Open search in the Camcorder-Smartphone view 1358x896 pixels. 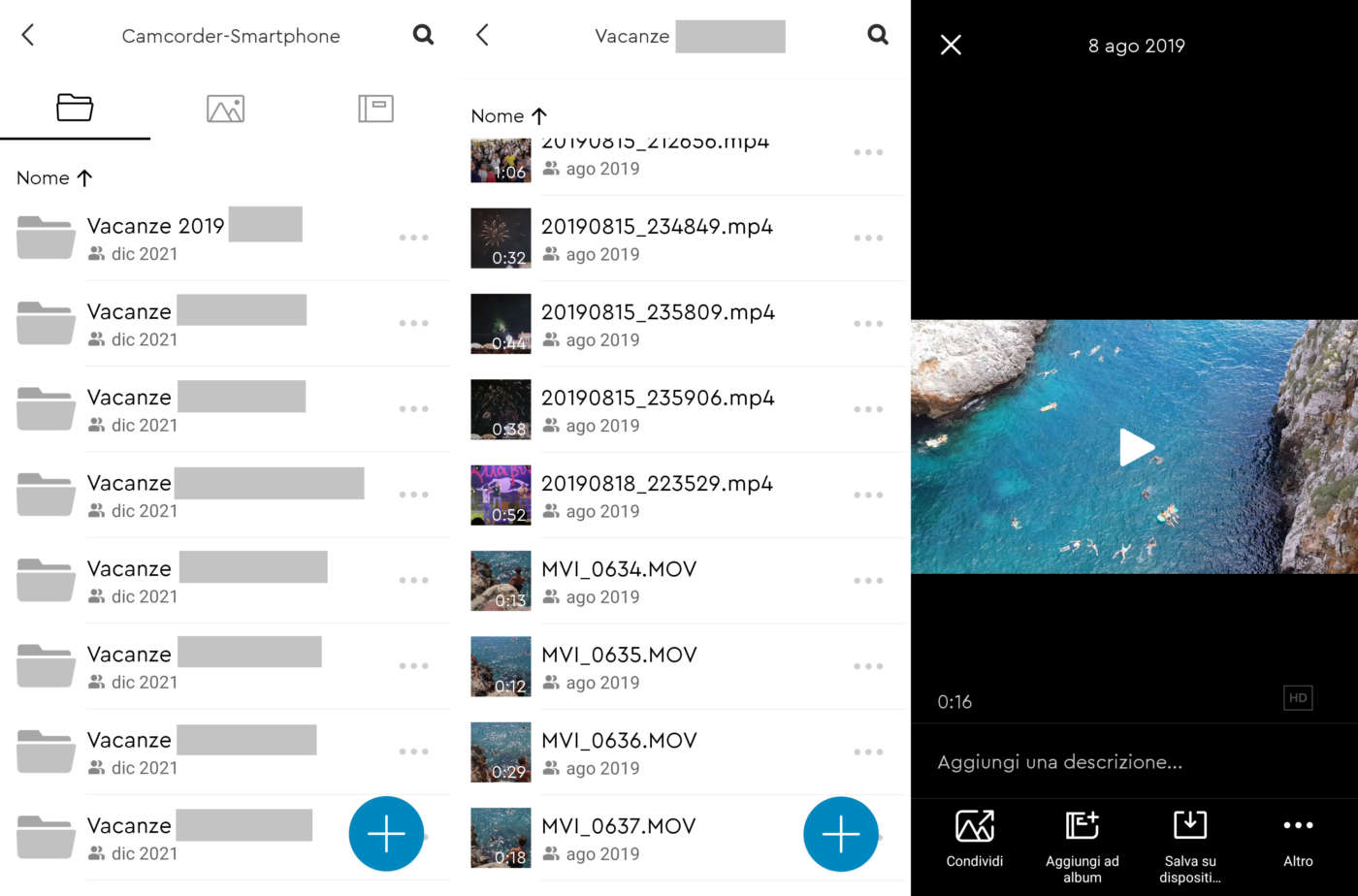(x=423, y=35)
